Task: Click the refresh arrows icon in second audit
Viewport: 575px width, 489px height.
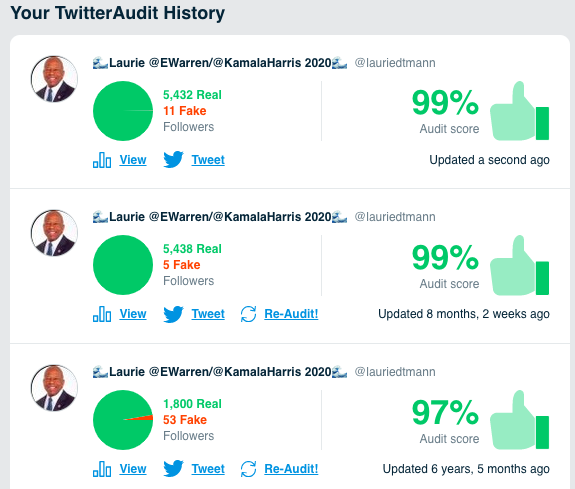Action: click(x=248, y=314)
